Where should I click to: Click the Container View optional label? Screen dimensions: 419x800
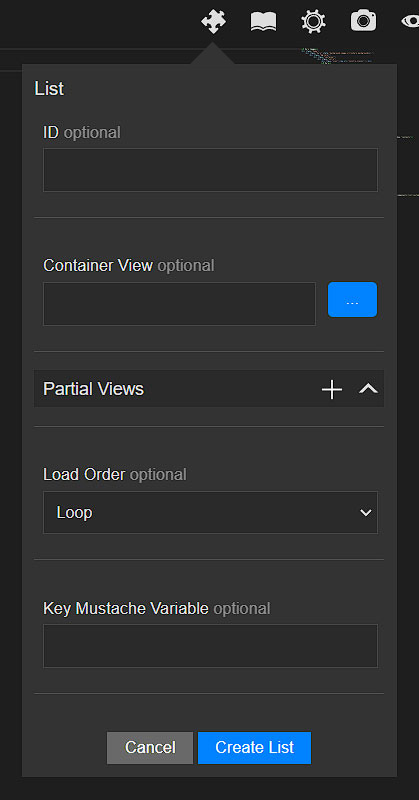pos(129,265)
